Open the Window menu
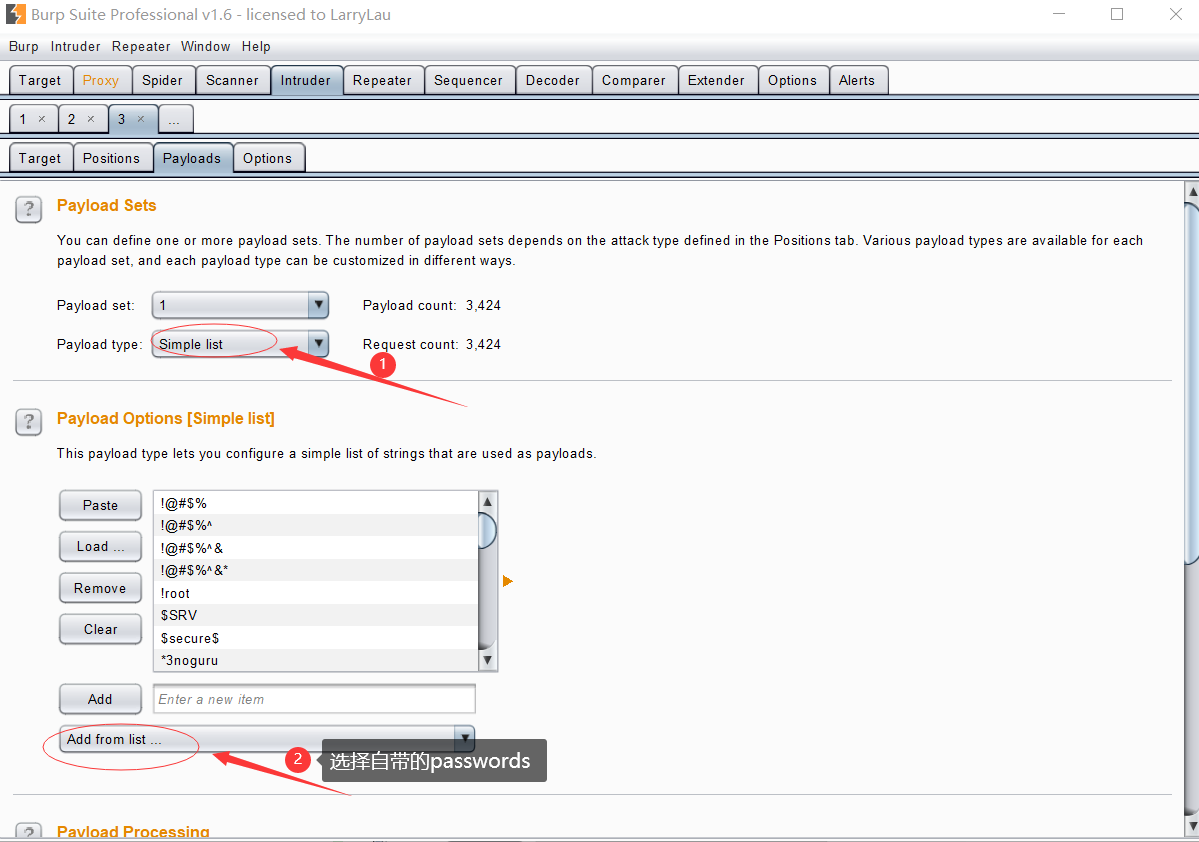This screenshot has height=842, width=1199. pyautogui.click(x=206, y=47)
